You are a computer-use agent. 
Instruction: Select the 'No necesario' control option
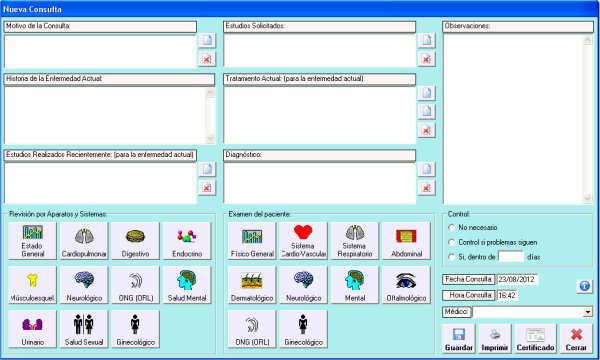tap(452, 228)
